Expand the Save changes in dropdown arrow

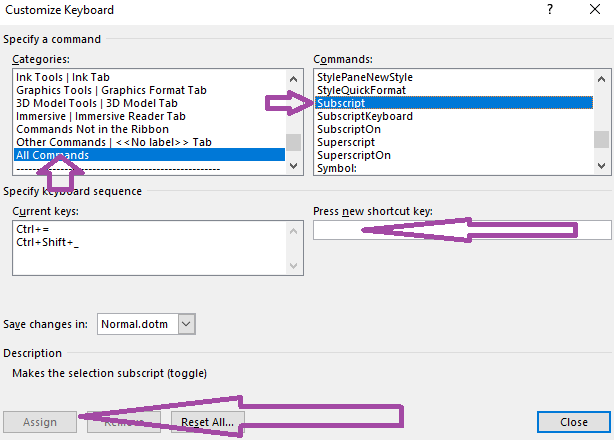186,324
